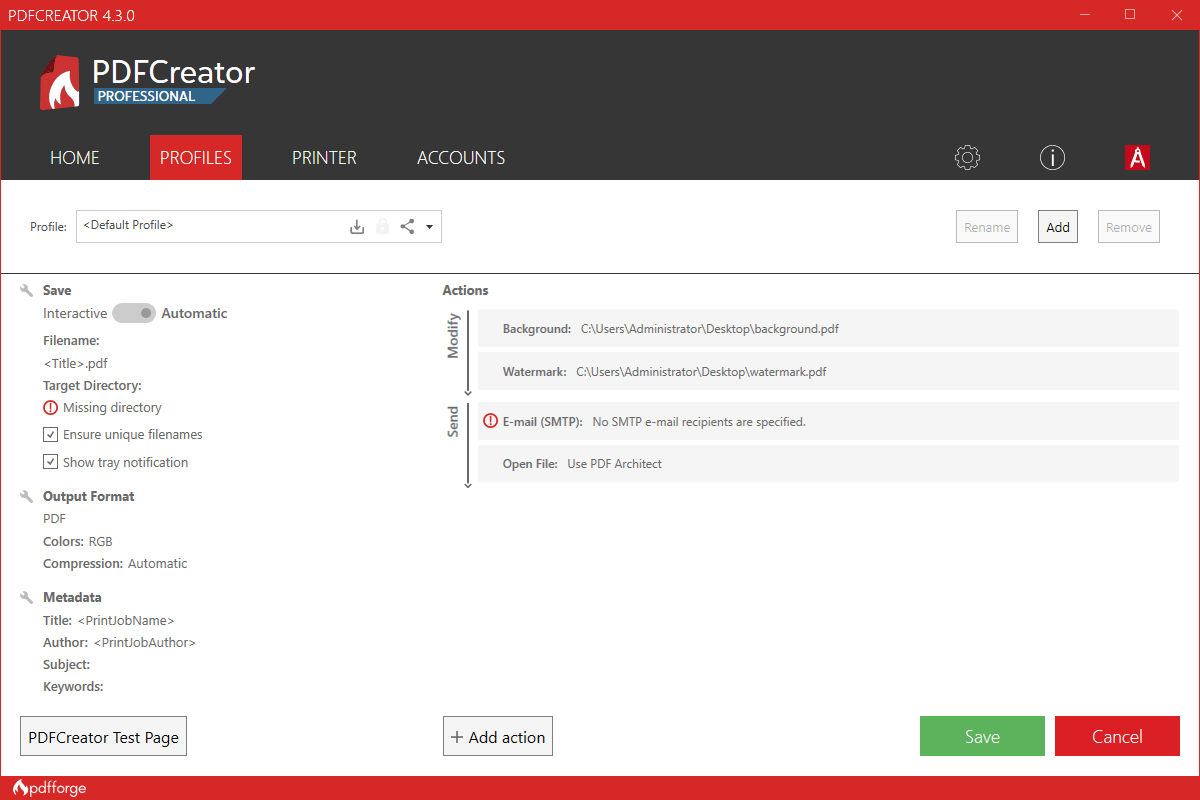Viewport: 1200px width, 800px height.
Task: Uncheck Show tray notification
Action: (x=50, y=462)
